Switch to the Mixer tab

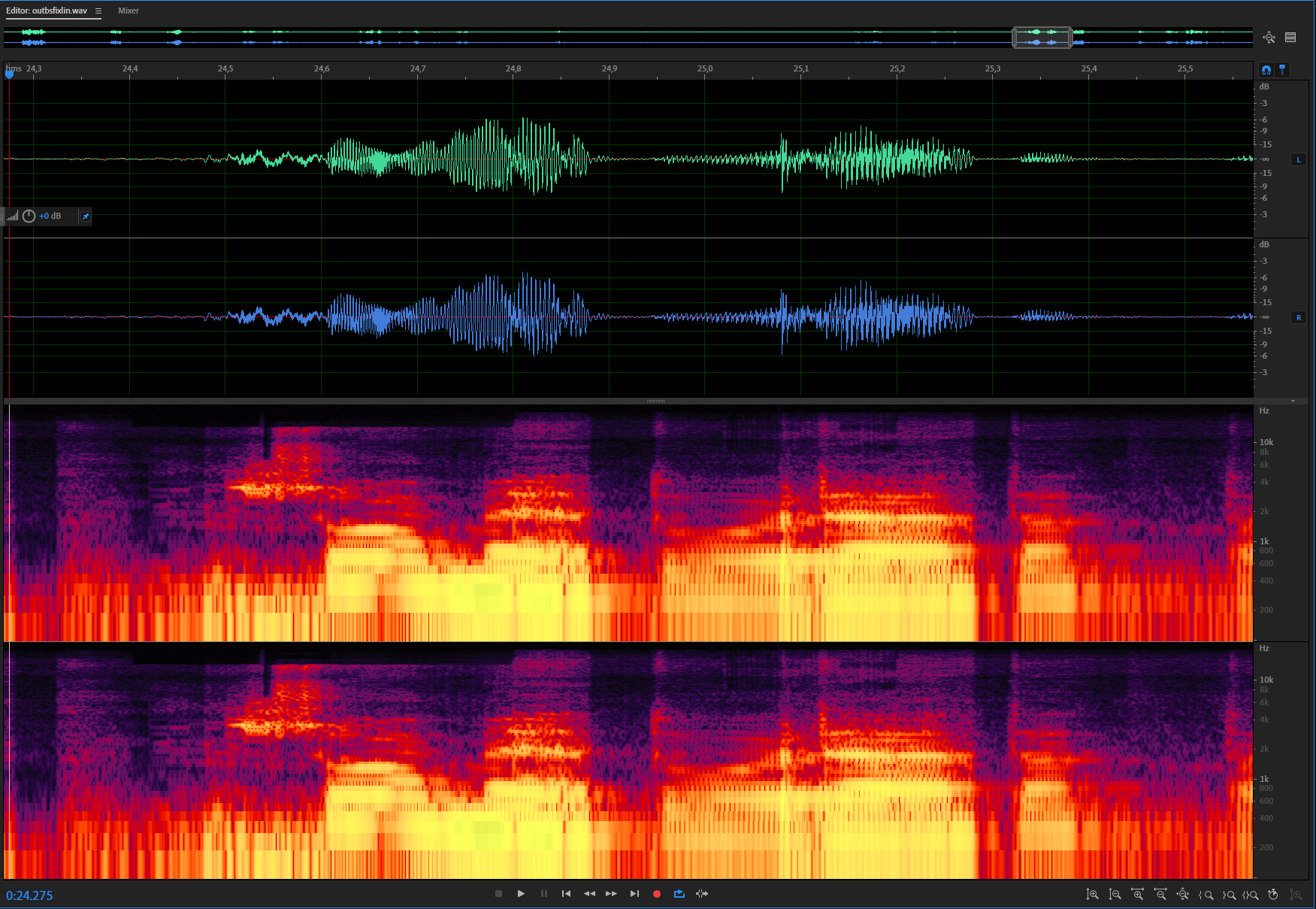point(129,11)
